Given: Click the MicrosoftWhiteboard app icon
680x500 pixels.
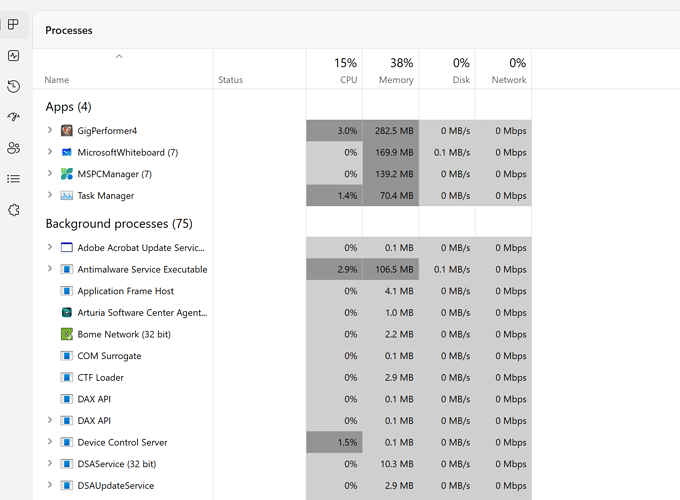Looking at the screenshot, I should (x=66, y=152).
